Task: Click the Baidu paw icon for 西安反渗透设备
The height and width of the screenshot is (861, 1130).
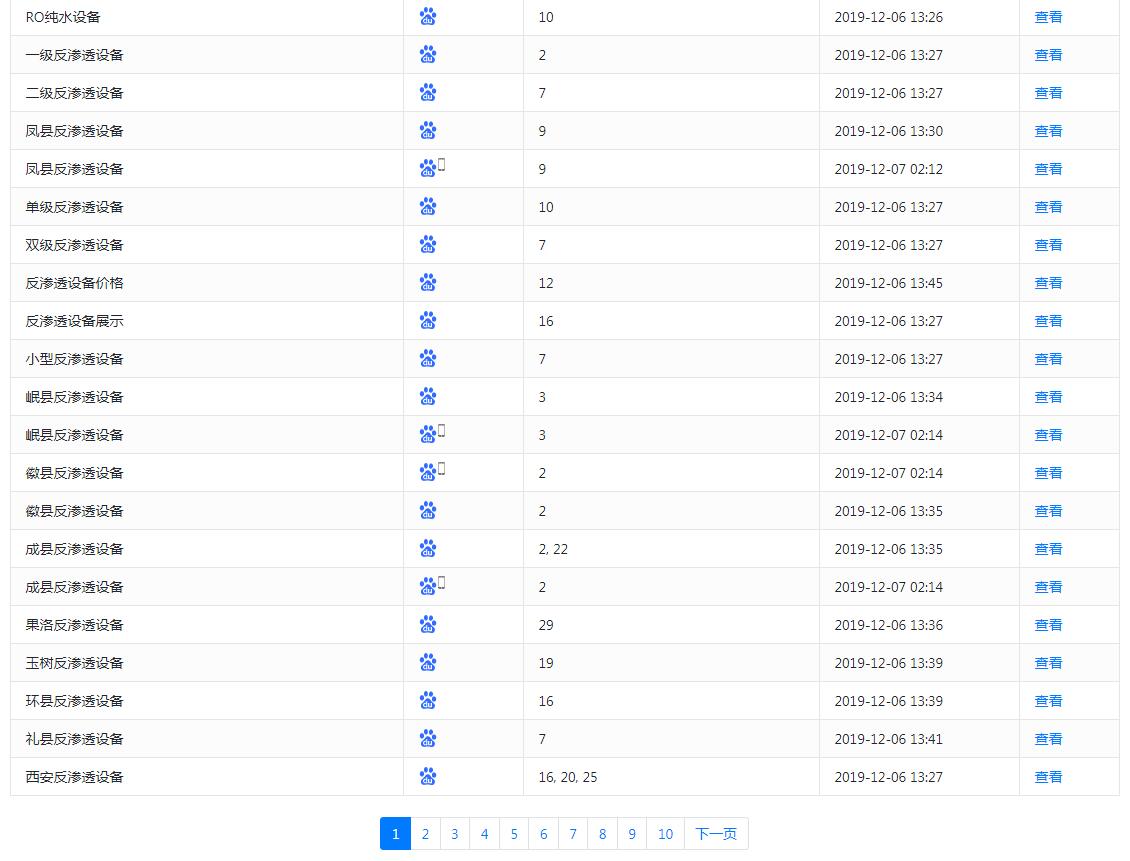Action: (x=428, y=777)
